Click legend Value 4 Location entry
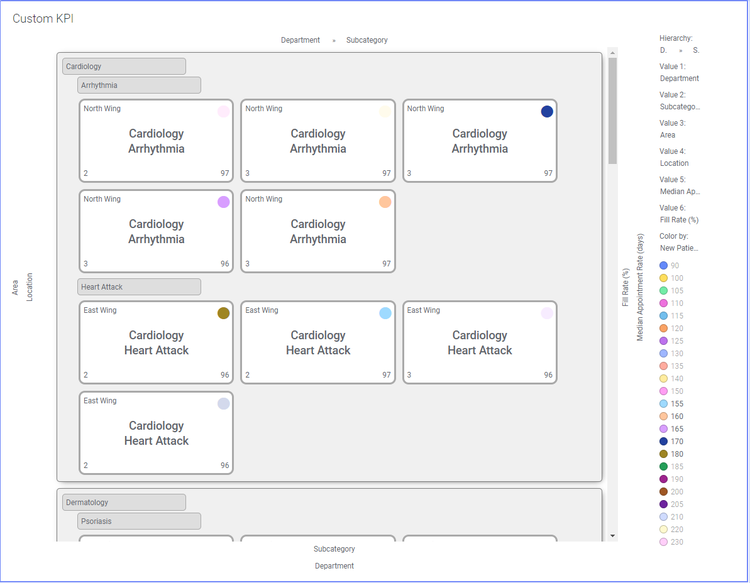 point(674,163)
